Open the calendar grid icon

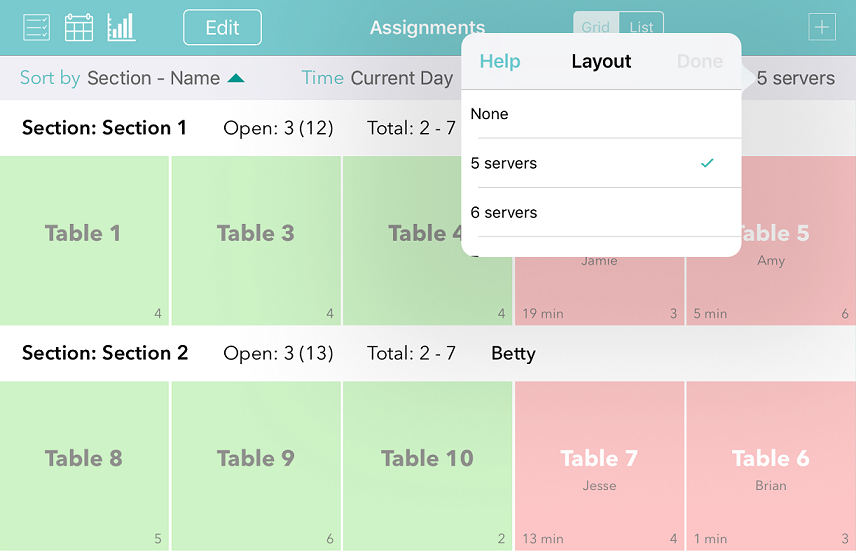(x=79, y=27)
